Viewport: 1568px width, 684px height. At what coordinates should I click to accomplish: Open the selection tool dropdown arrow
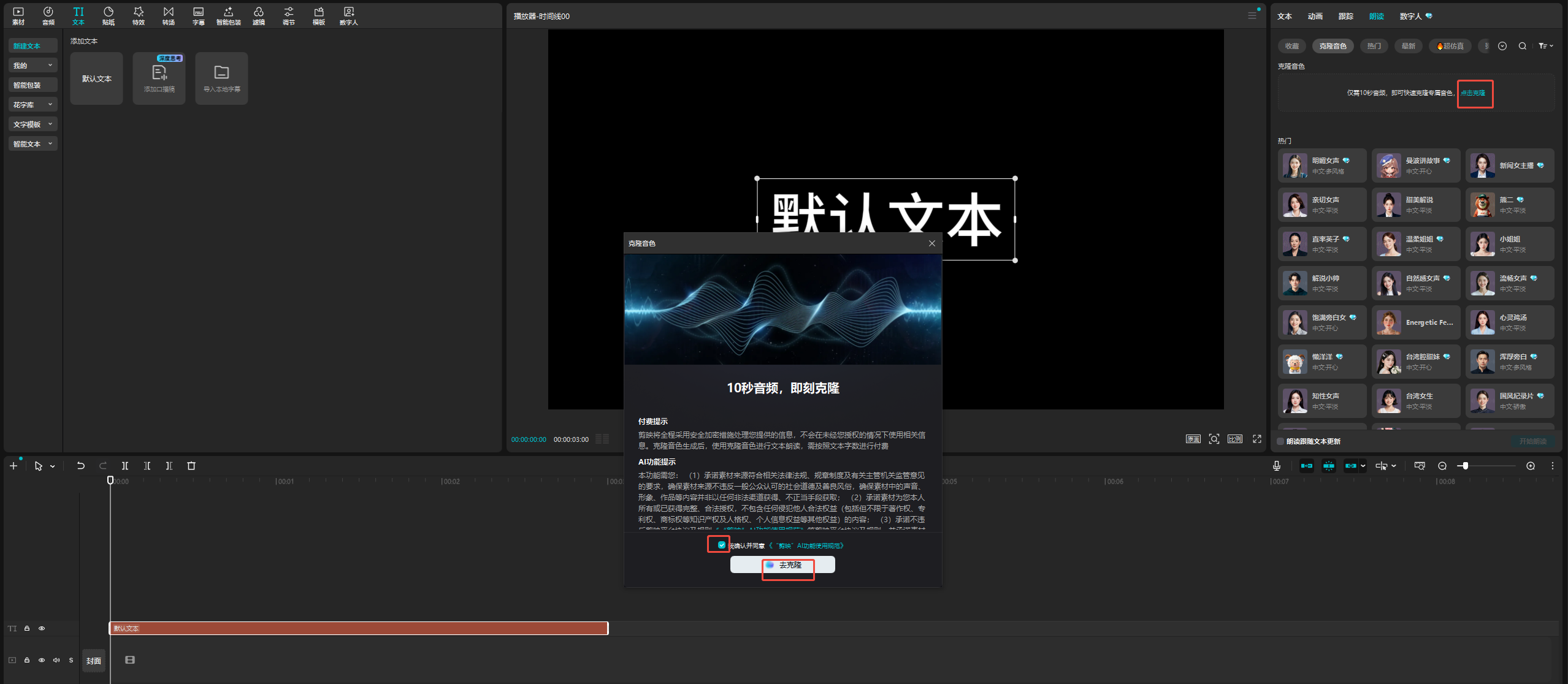click(53, 466)
